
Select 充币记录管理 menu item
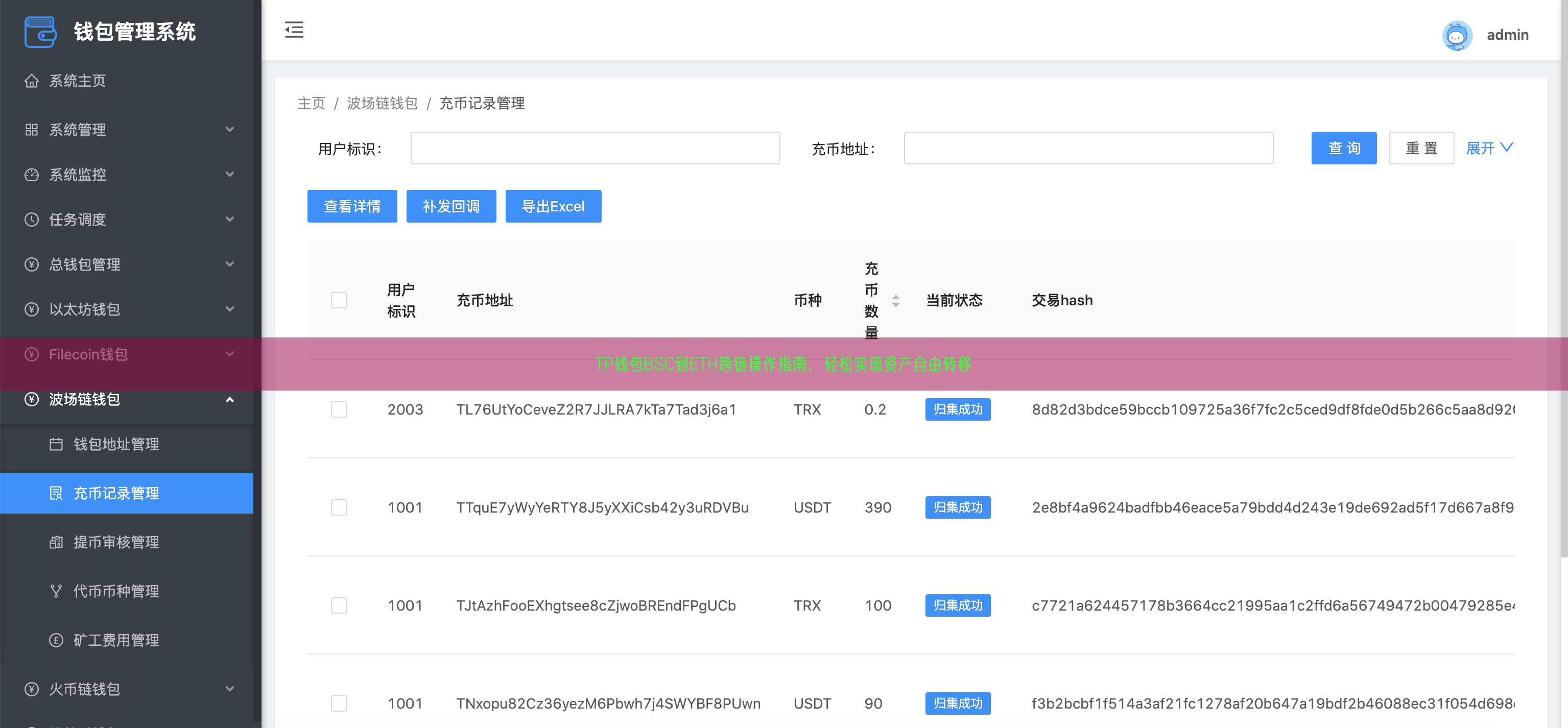tap(127, 493)
